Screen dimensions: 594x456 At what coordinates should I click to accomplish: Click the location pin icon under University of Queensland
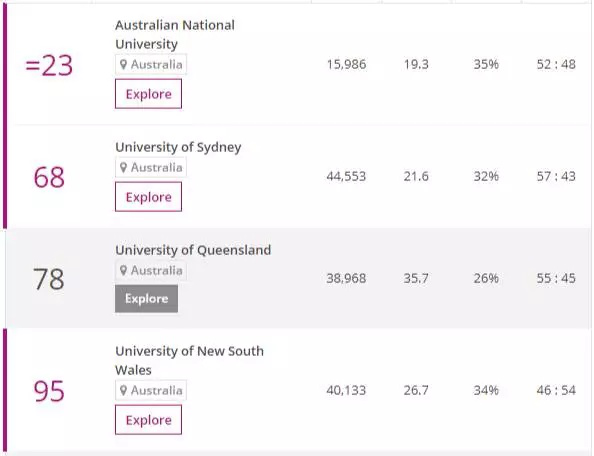[123, 270]
